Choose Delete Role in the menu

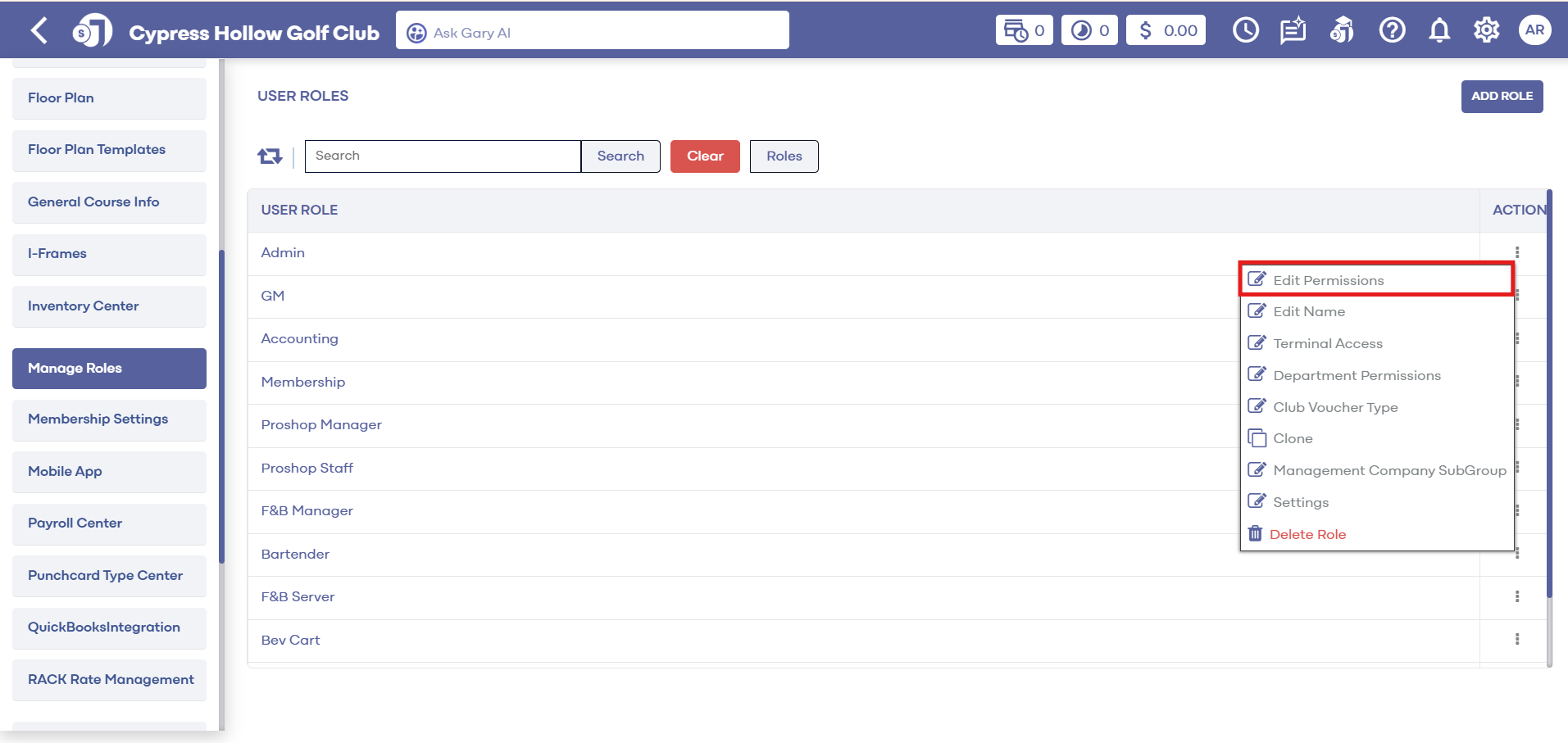(x=1307, y=534)
